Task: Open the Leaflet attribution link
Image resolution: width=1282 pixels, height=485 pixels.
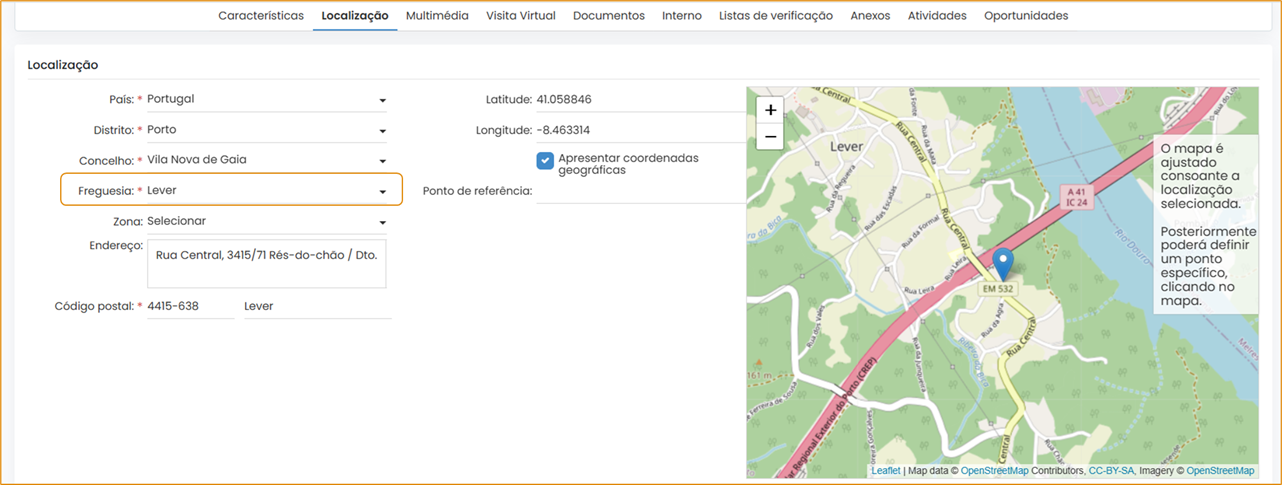Action: (885, 471)
